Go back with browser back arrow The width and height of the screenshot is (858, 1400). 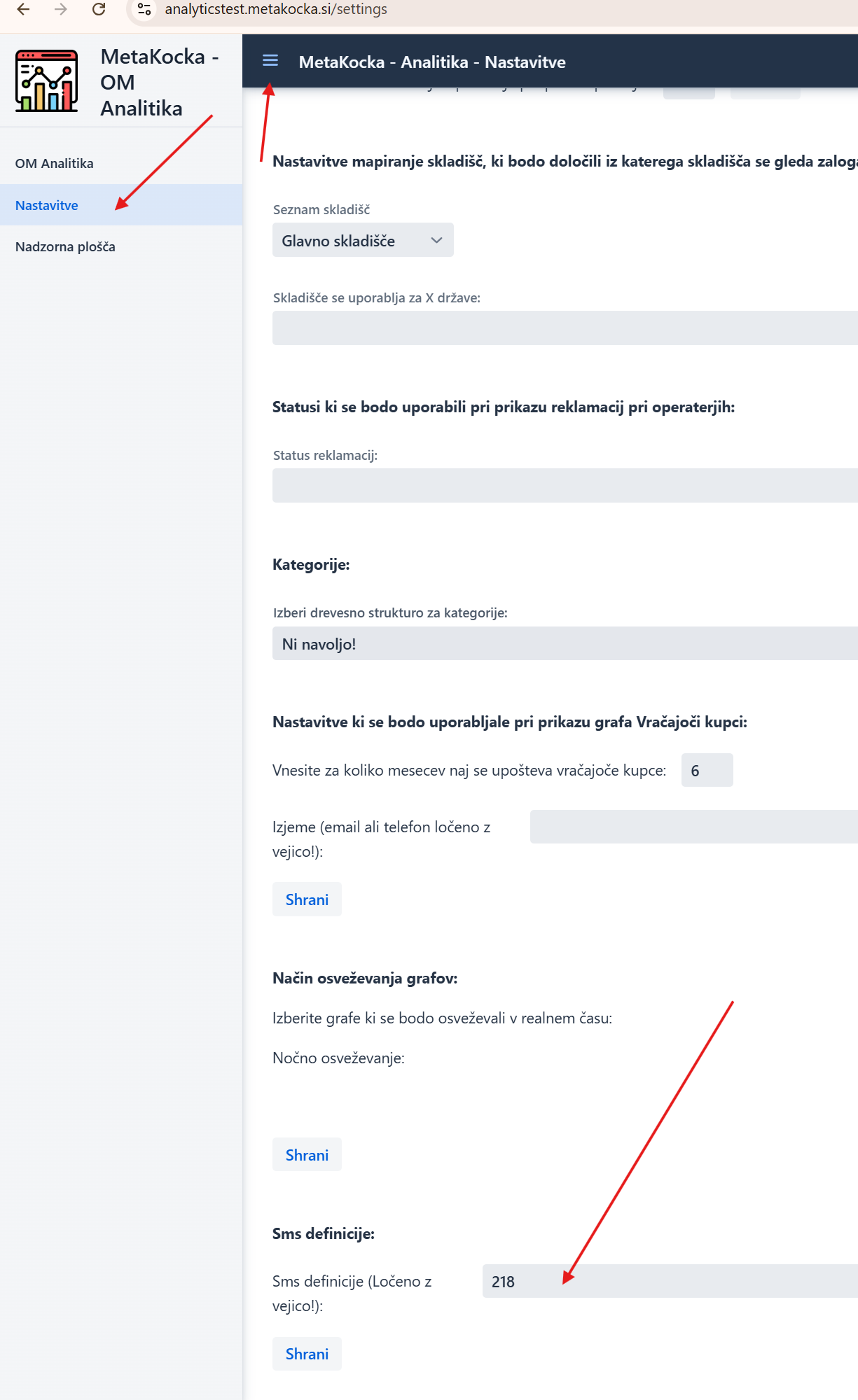point(23,10)
